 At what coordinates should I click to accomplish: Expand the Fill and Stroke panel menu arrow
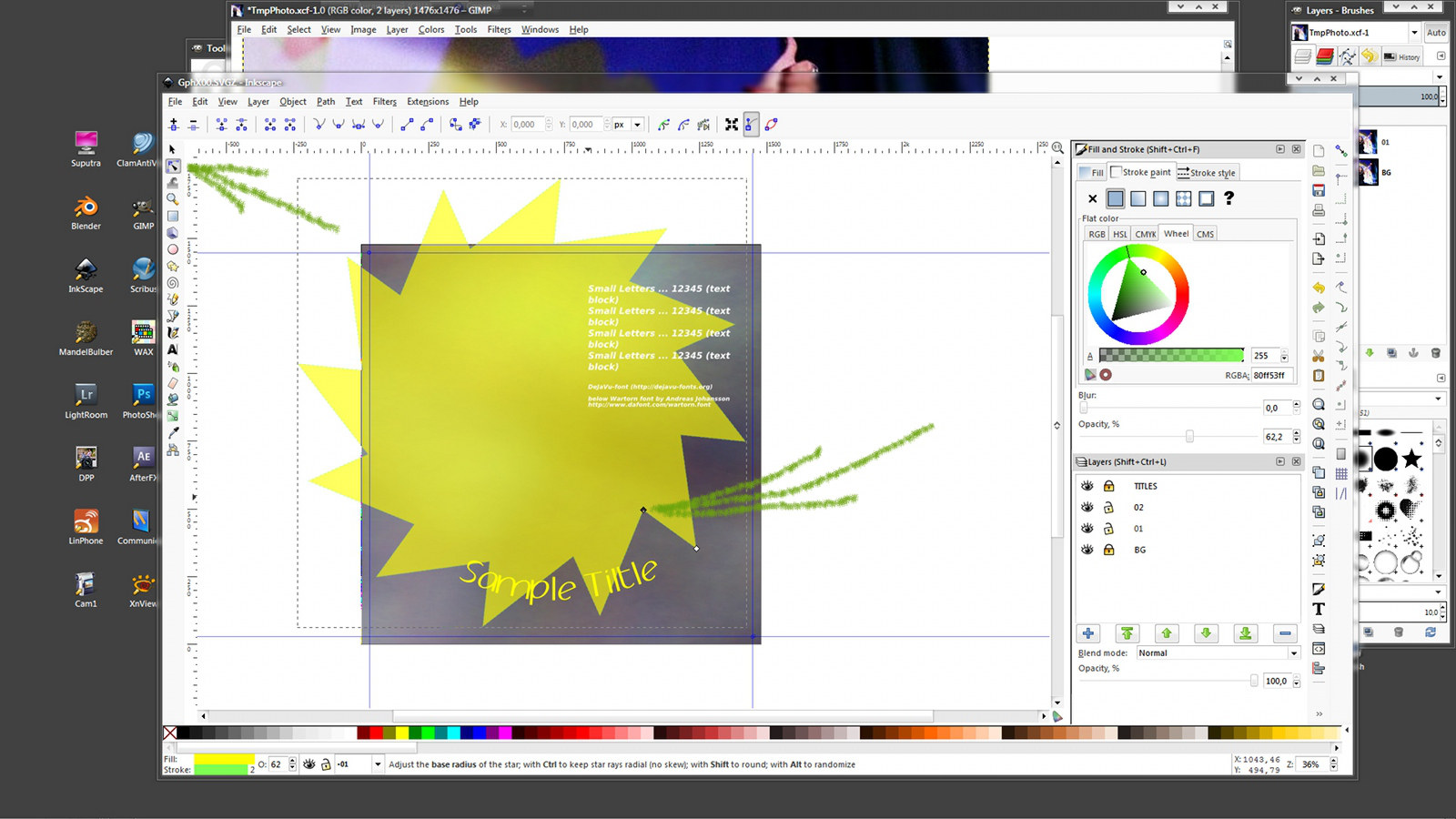click(x=1281, y=149)
